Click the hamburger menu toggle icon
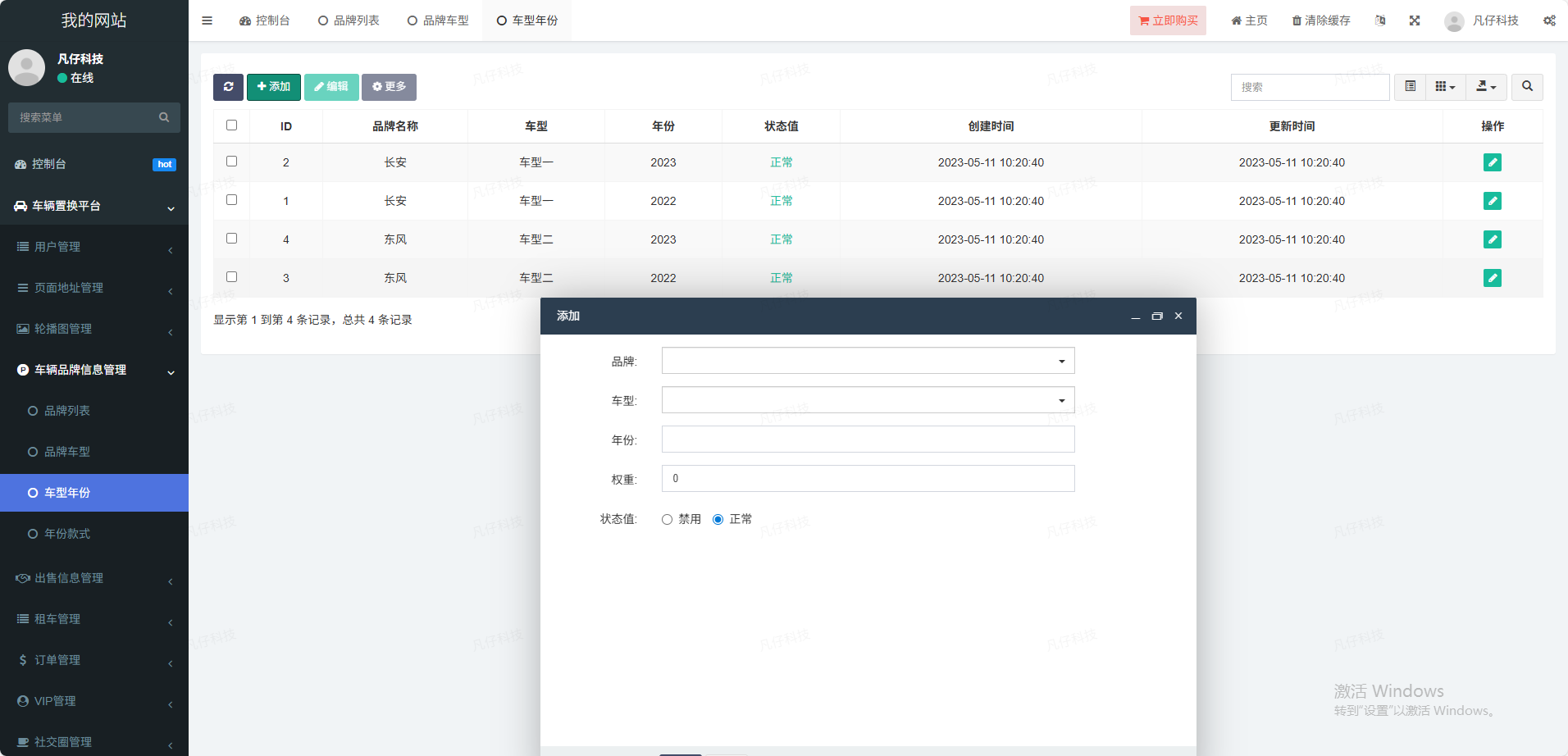This screenshot has width=1568, height=756. click(x=207, y=20)
